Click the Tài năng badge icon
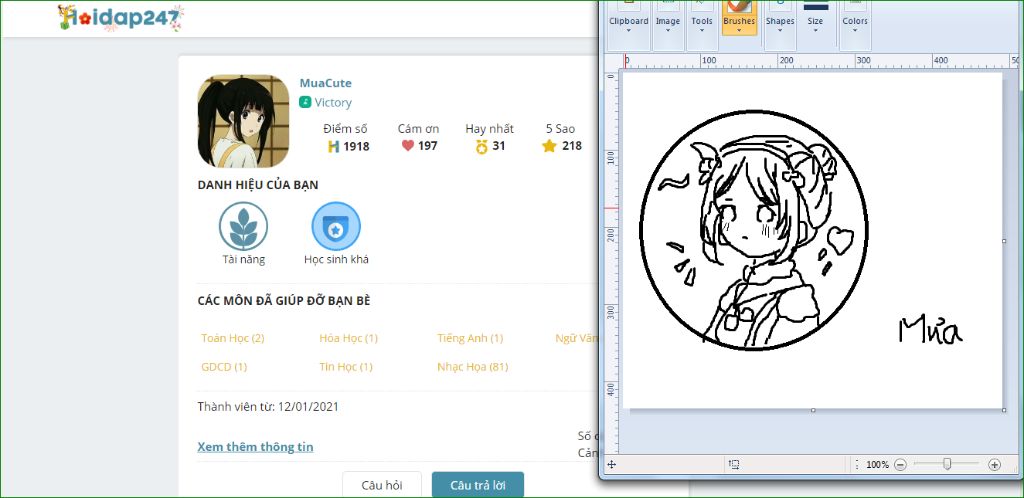 [244, 226]
